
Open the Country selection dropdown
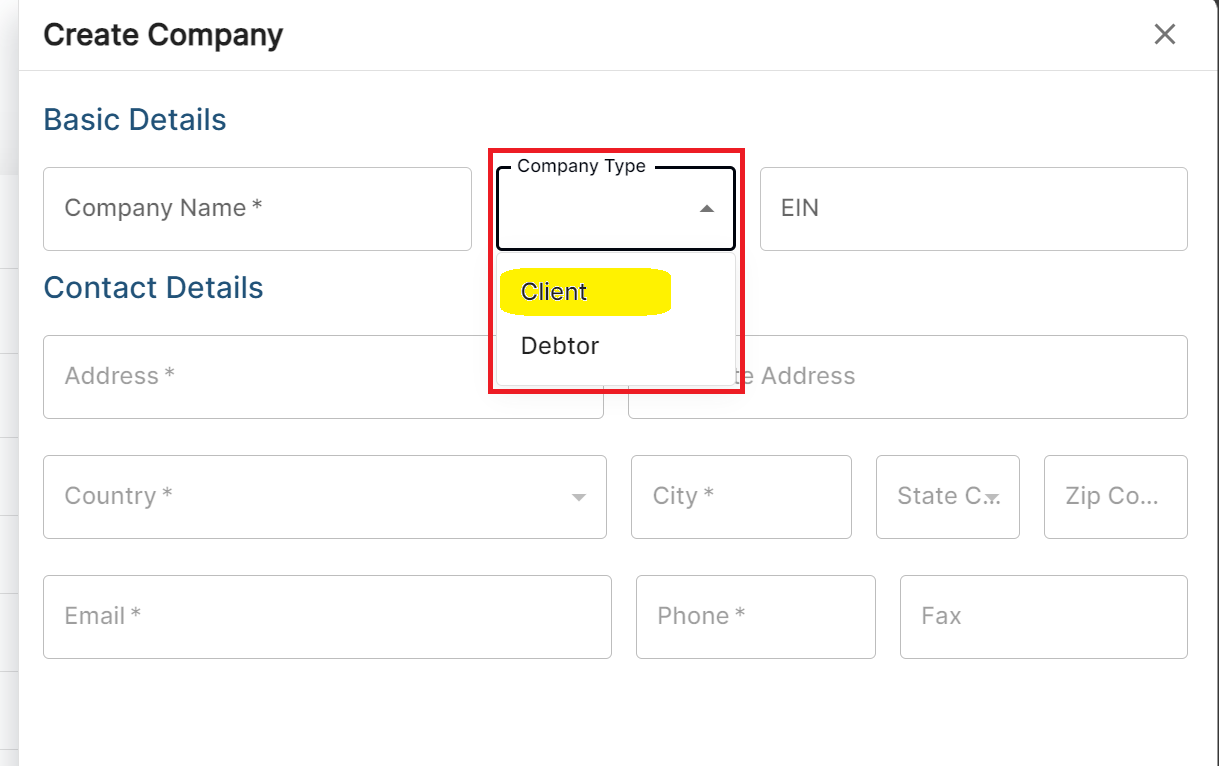coord(325,497)
